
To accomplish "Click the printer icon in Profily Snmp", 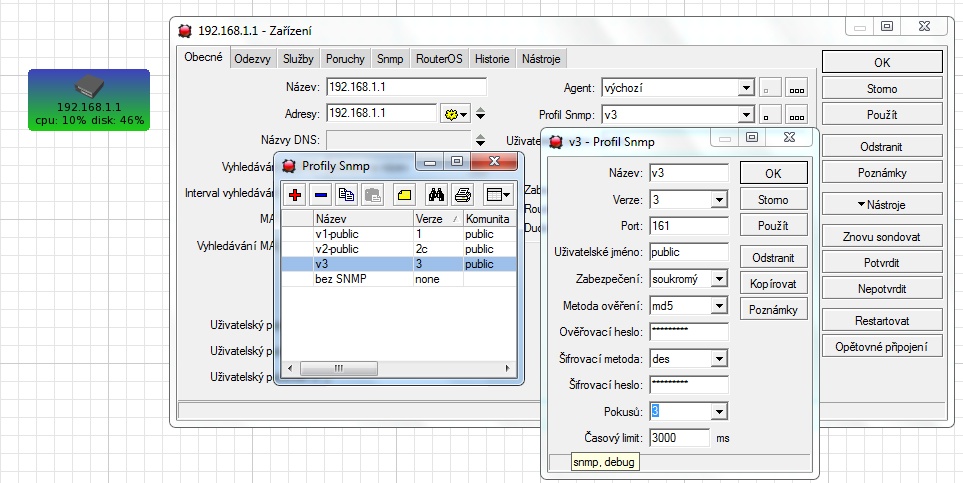I will (462, 195).
